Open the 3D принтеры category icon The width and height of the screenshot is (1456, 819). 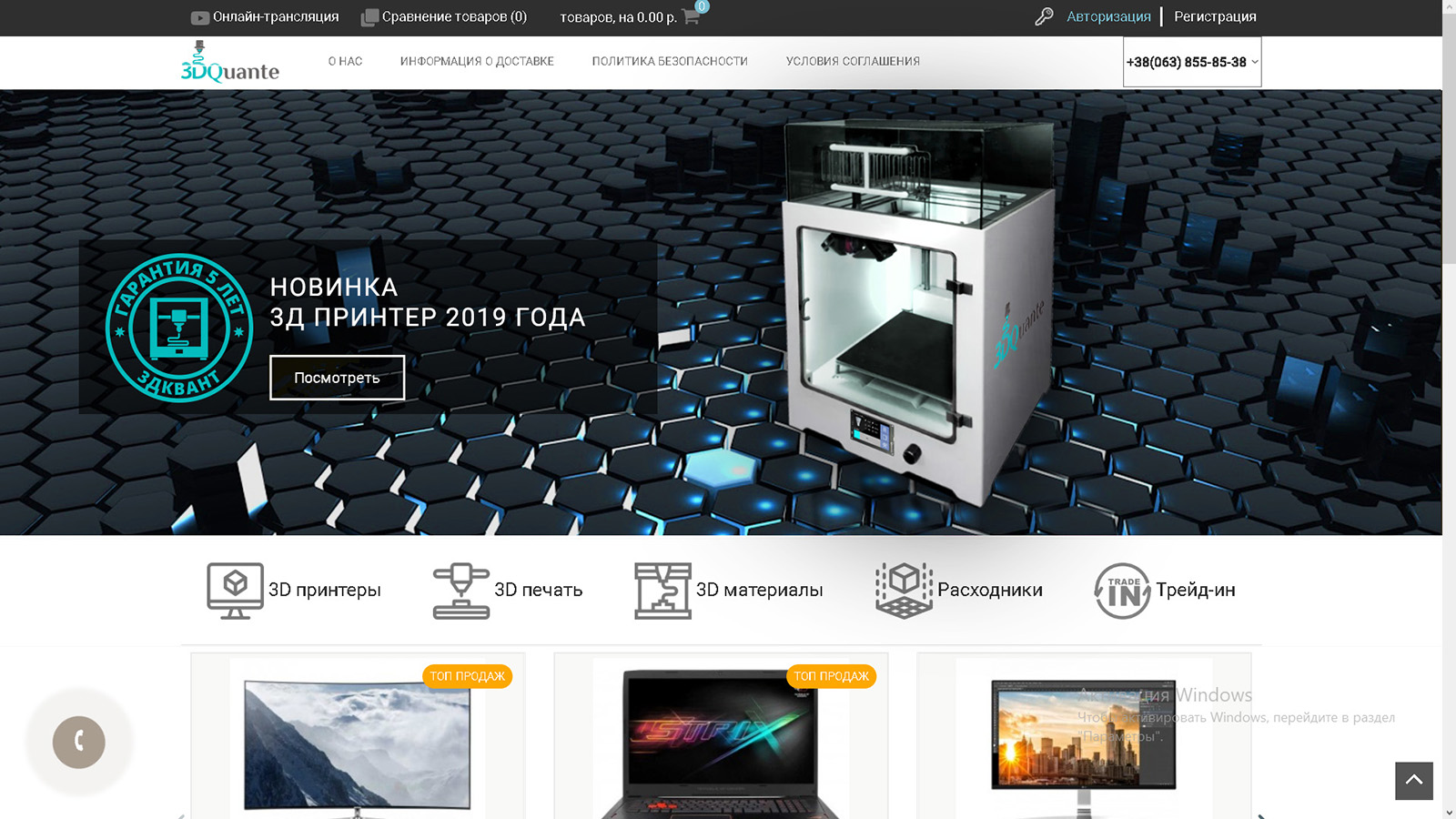235,591
